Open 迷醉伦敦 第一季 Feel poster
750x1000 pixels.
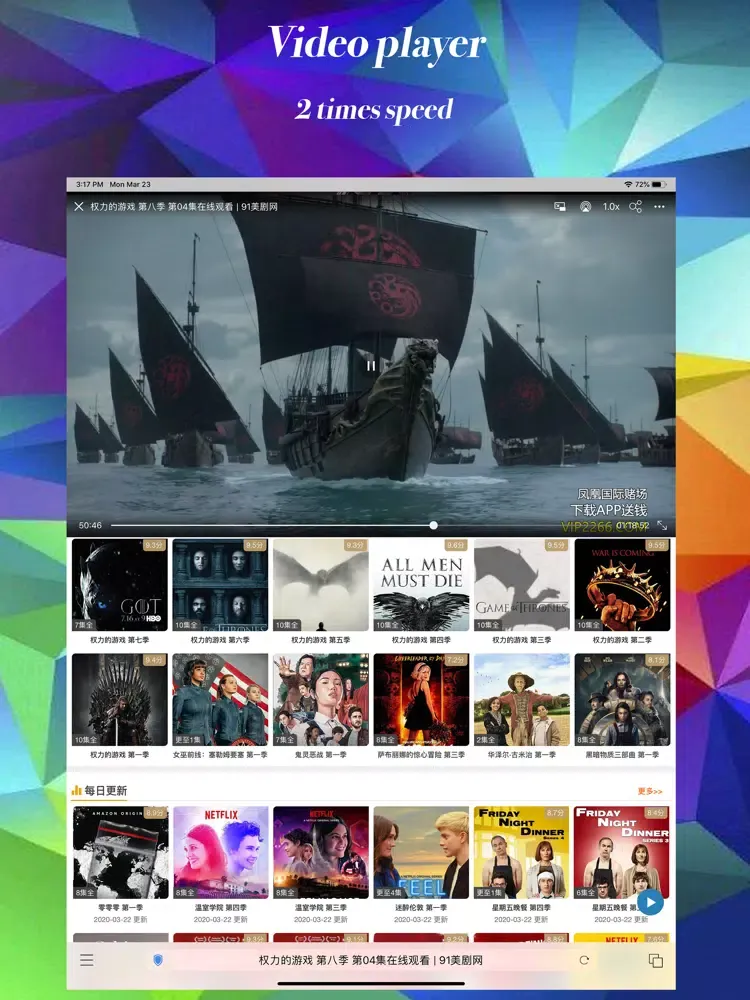pos(421,853)
